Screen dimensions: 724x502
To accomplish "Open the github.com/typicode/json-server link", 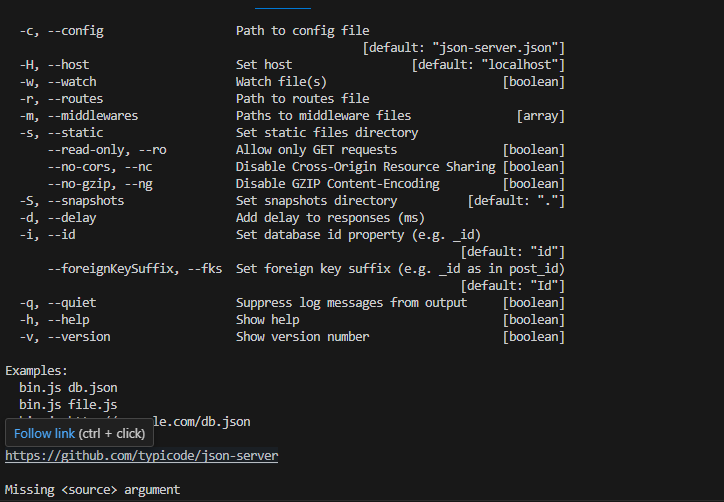I will point(141,455).
